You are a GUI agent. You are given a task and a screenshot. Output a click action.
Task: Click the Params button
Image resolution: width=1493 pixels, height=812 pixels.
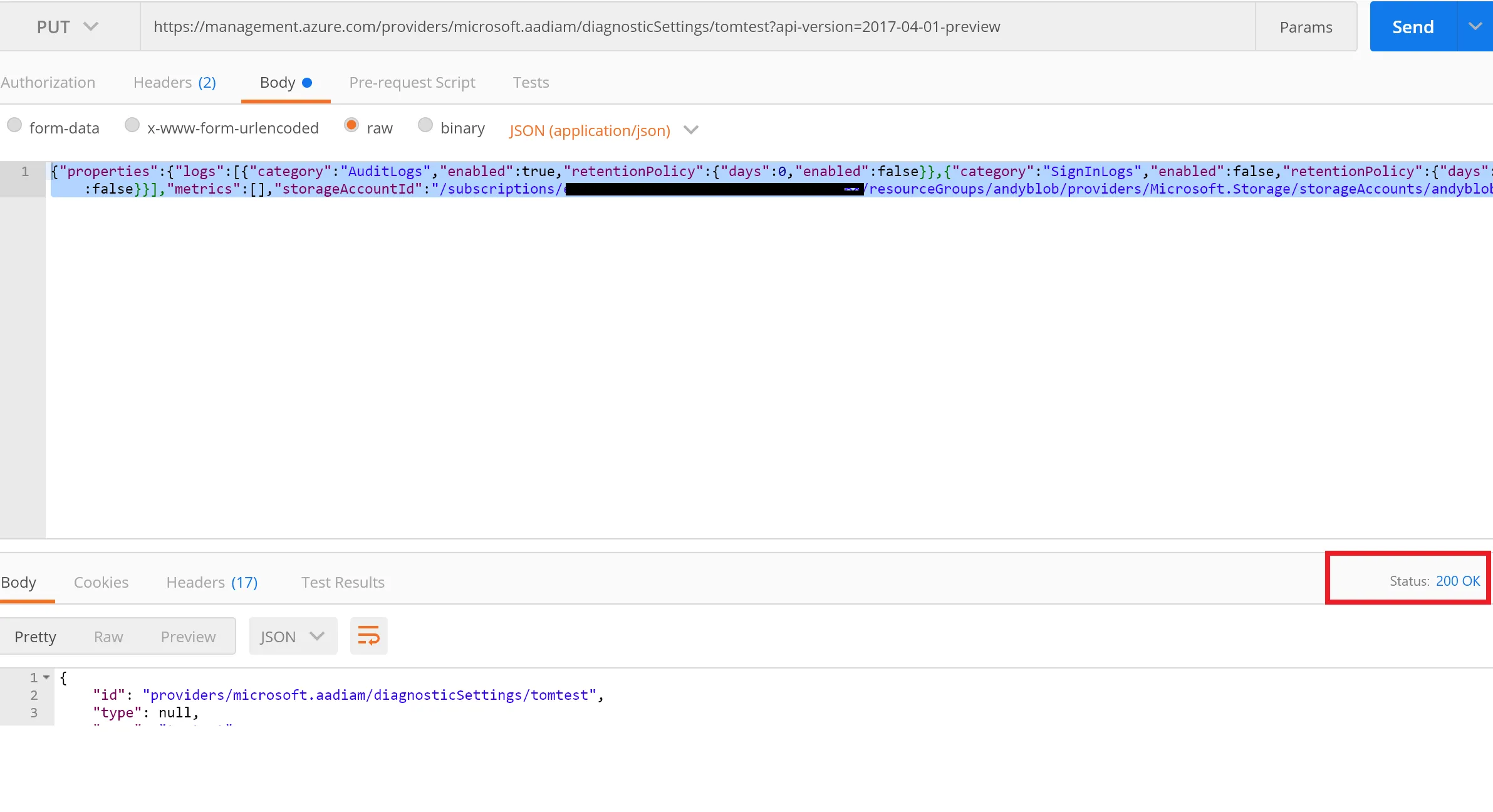click(x=1306, y=28)
